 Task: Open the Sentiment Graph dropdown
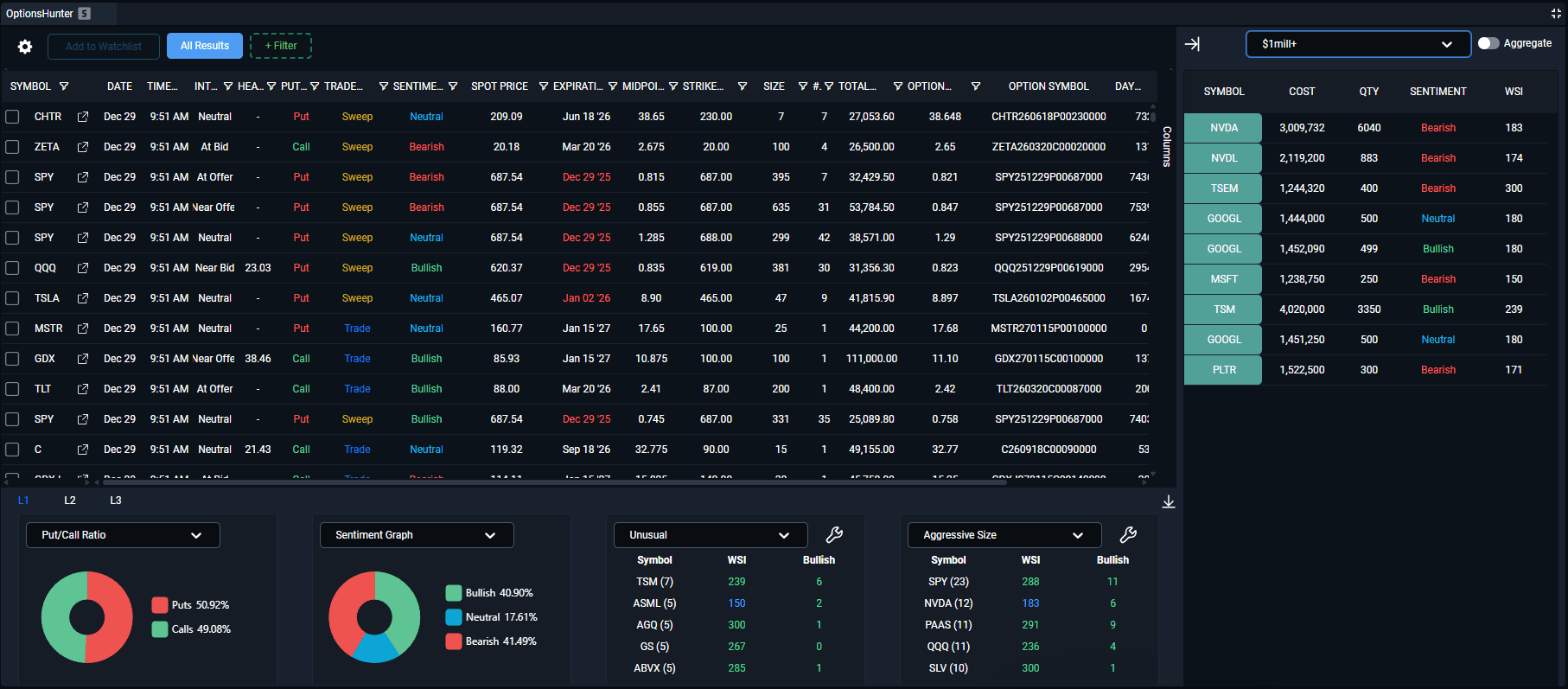(417, 535)
